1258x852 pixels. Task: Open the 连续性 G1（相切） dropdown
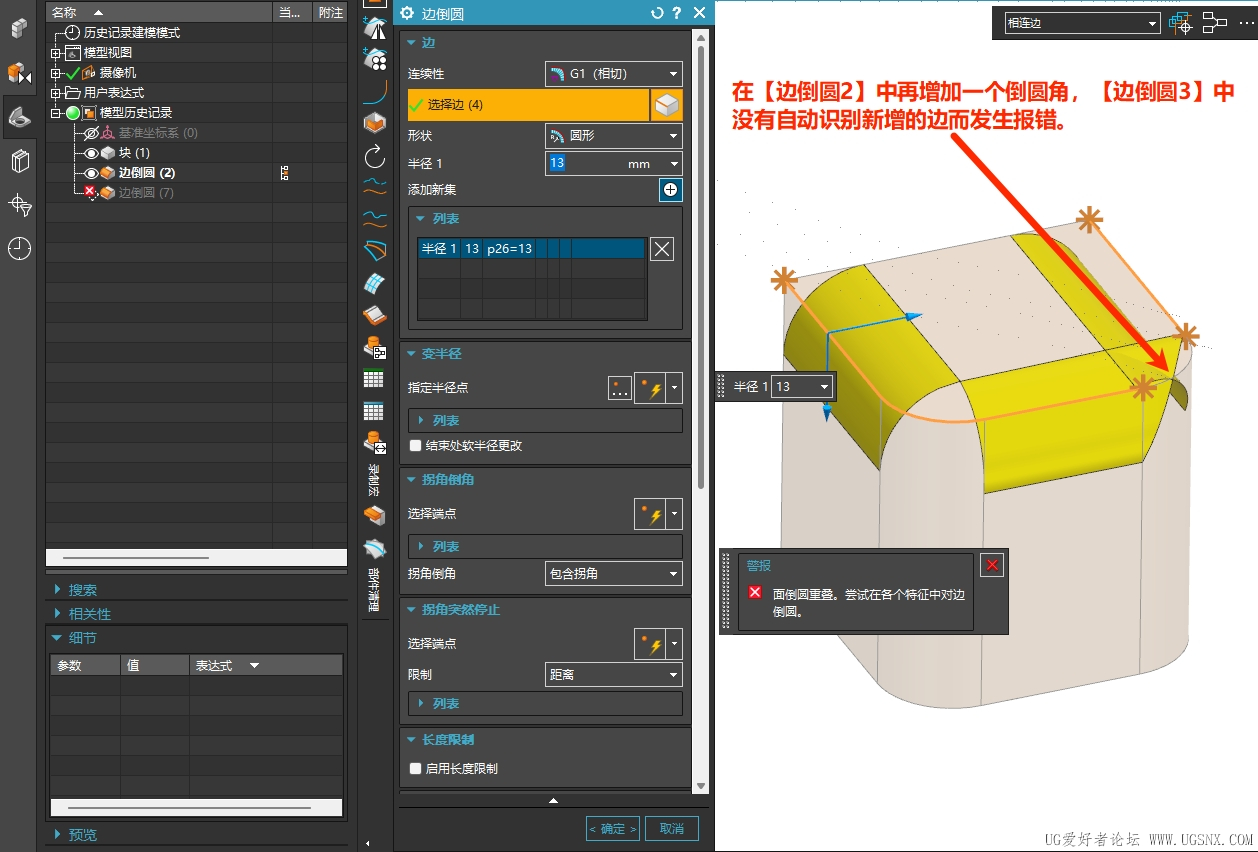(x=614, y=74)
